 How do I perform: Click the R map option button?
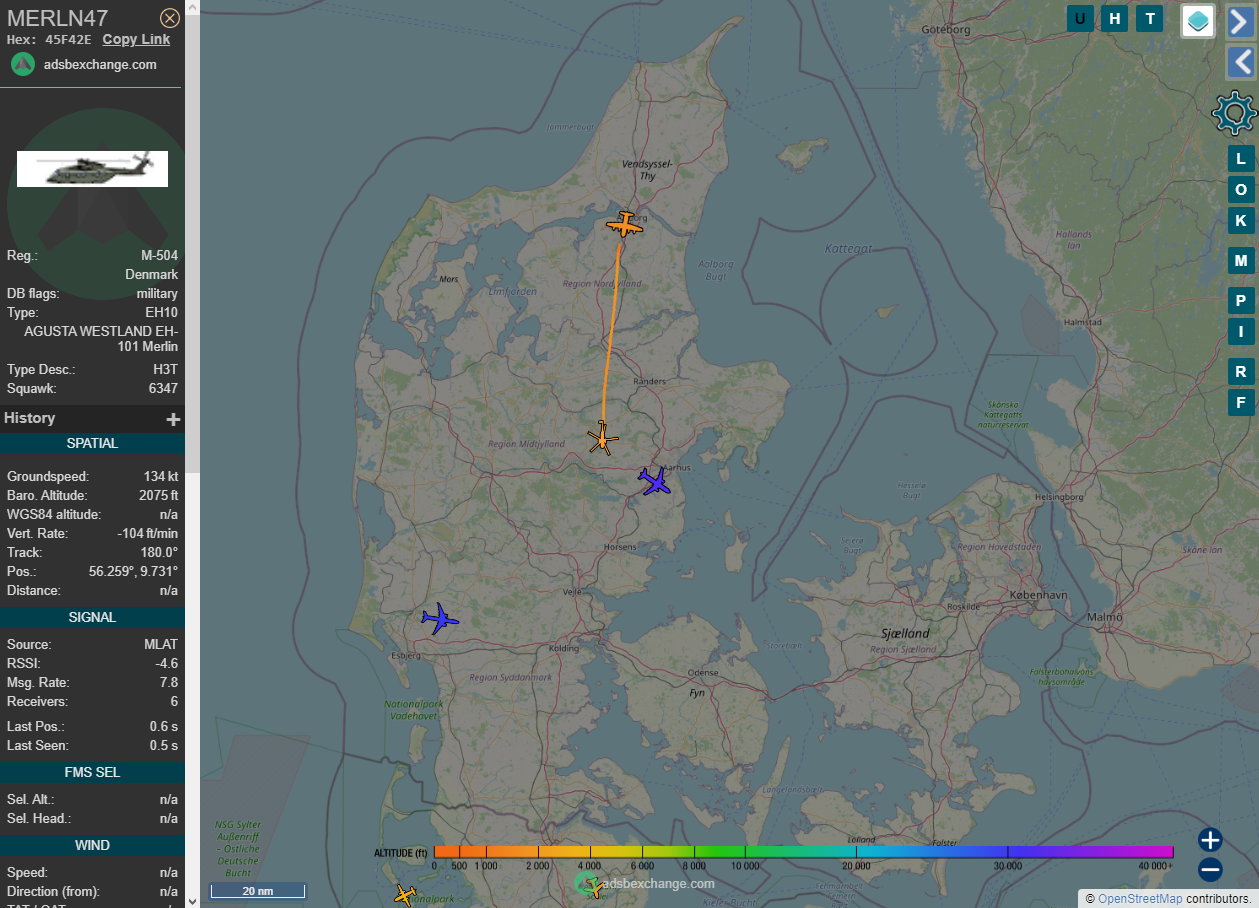[x=1241, y=372]
